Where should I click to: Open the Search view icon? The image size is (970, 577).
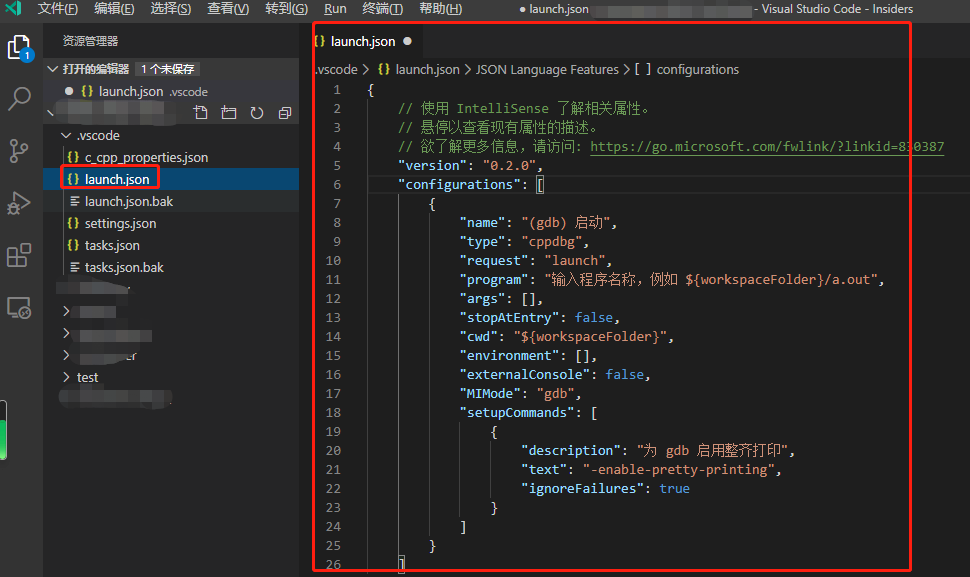(19, 98)
